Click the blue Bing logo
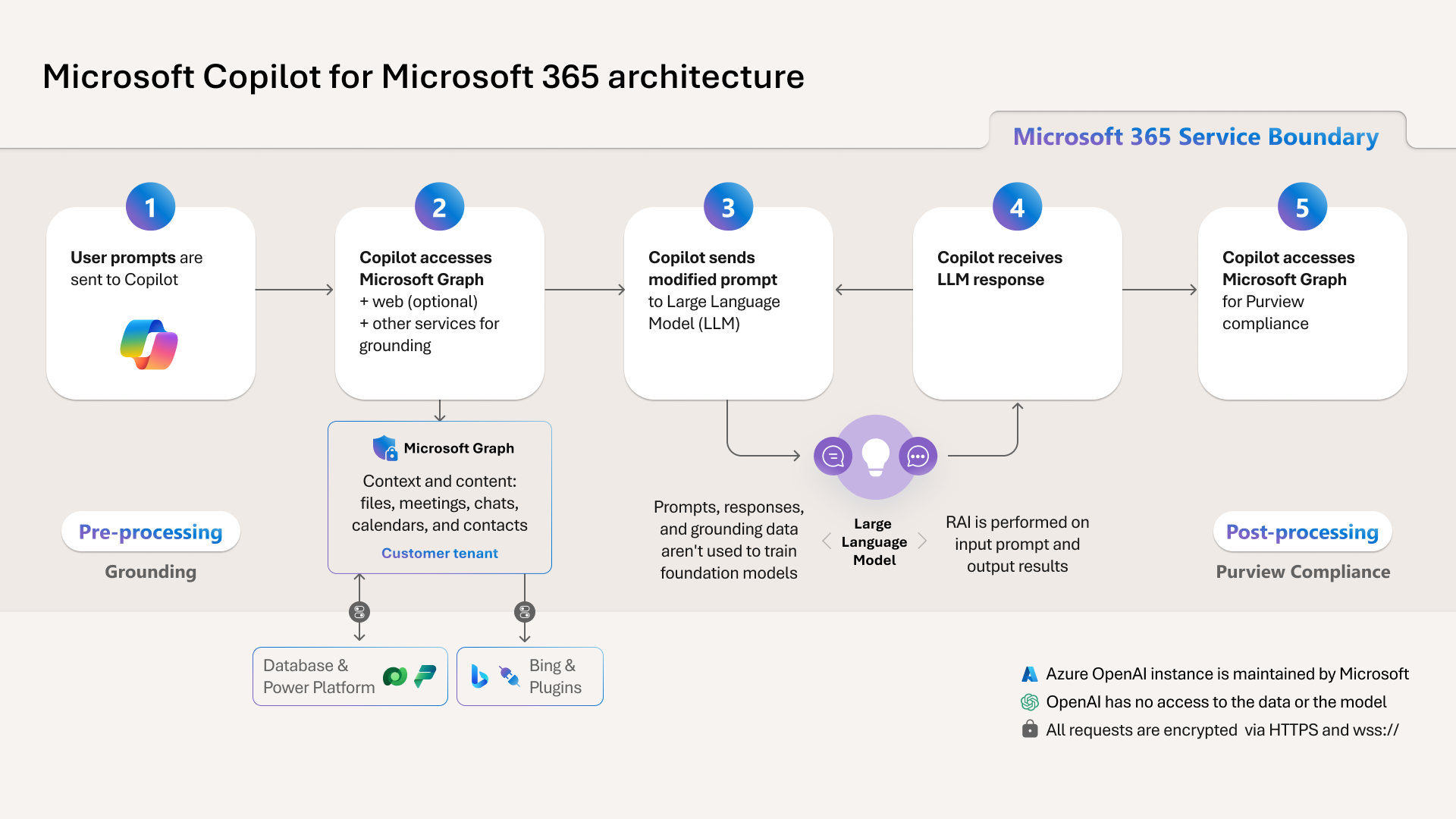The height and width of the screenshot is (819, 1456). (479, 676)
